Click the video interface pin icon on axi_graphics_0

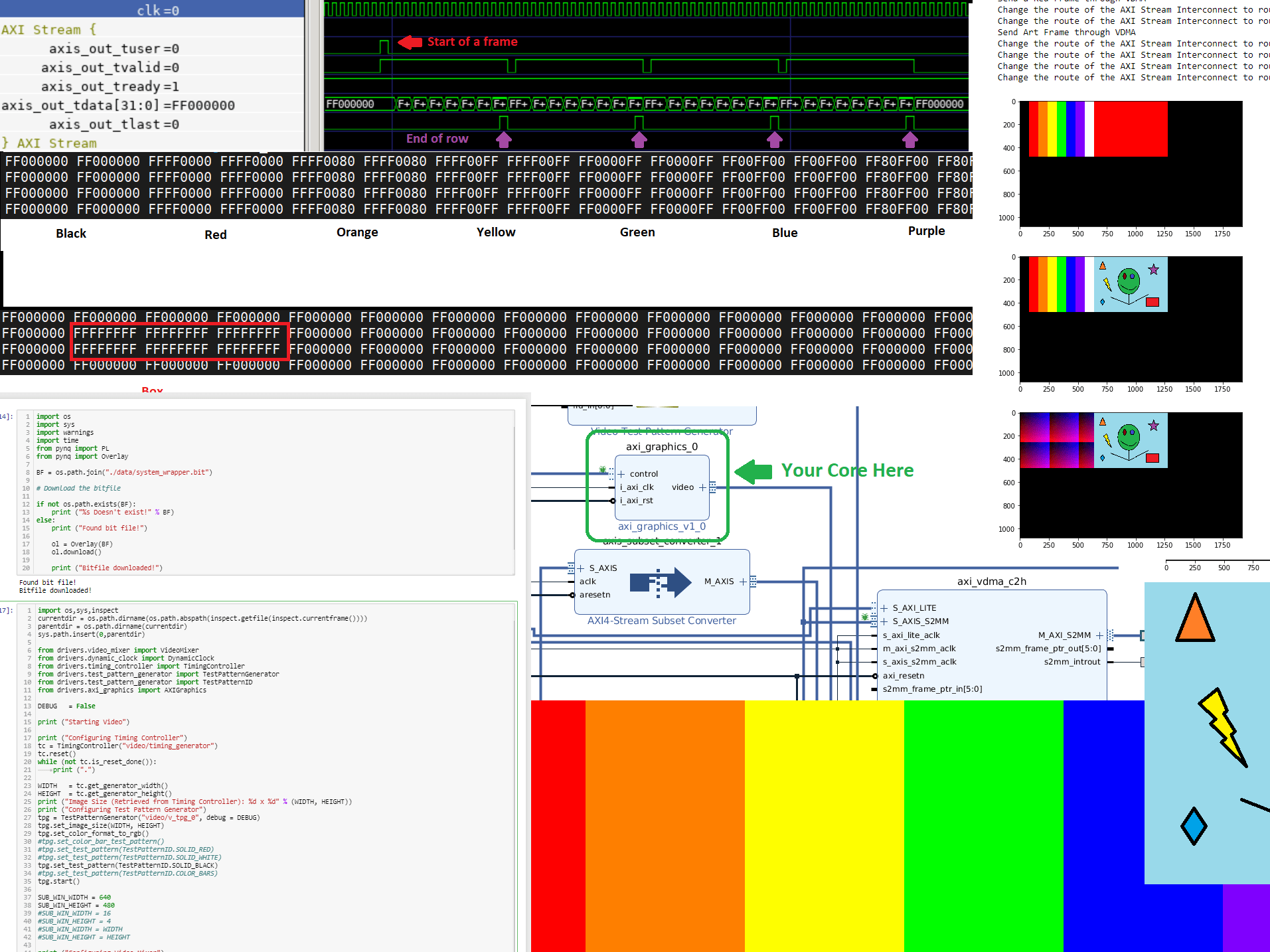712,488
